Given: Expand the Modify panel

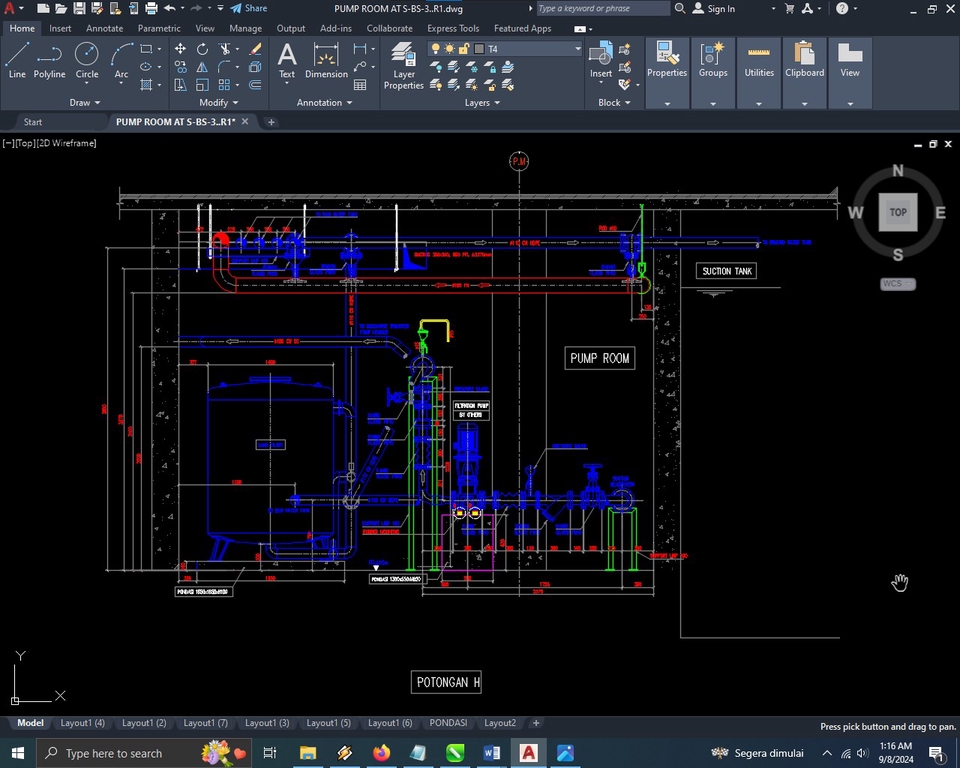Looking at the screenshot, I should pyautogui.click(x=219, y=102).
